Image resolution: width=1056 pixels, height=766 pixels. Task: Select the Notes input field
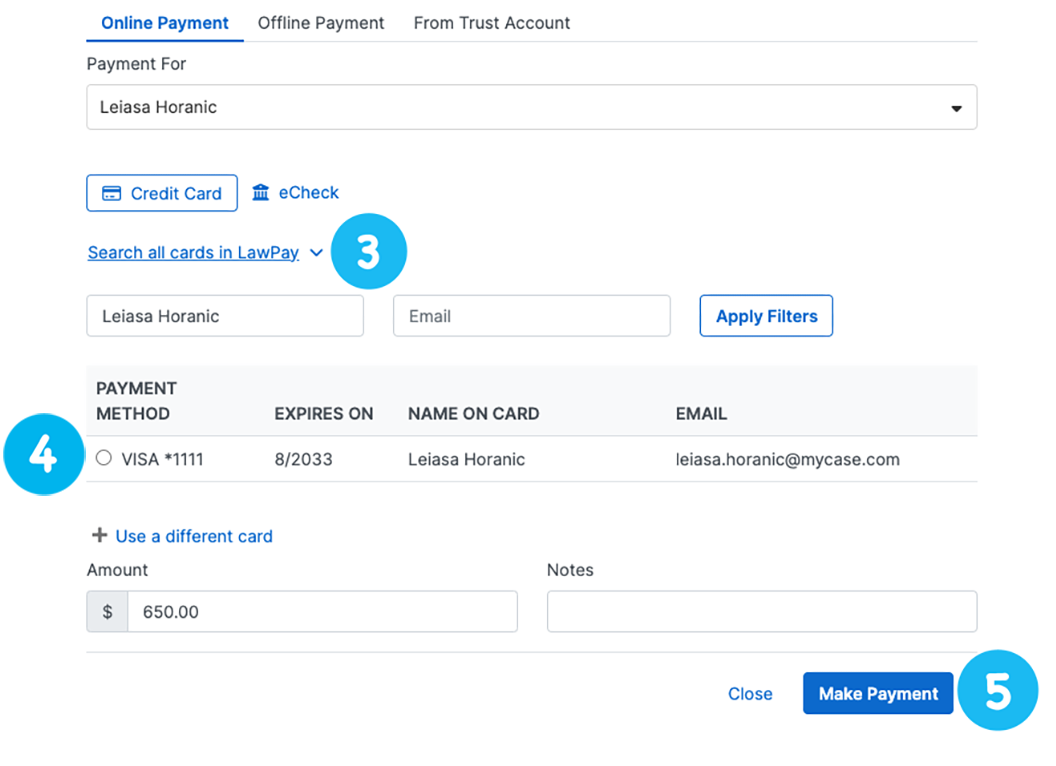point(762,611)
